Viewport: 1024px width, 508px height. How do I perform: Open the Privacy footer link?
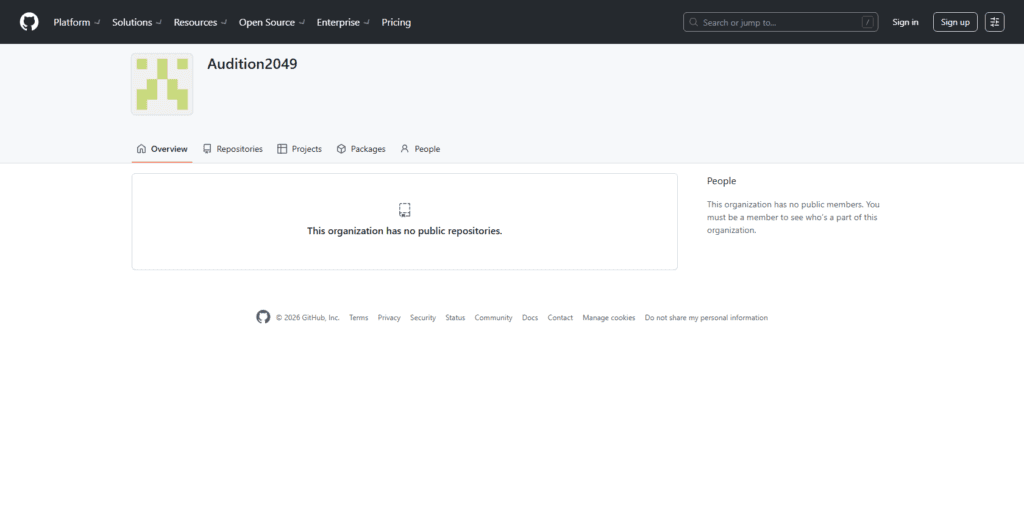point(389,318)
